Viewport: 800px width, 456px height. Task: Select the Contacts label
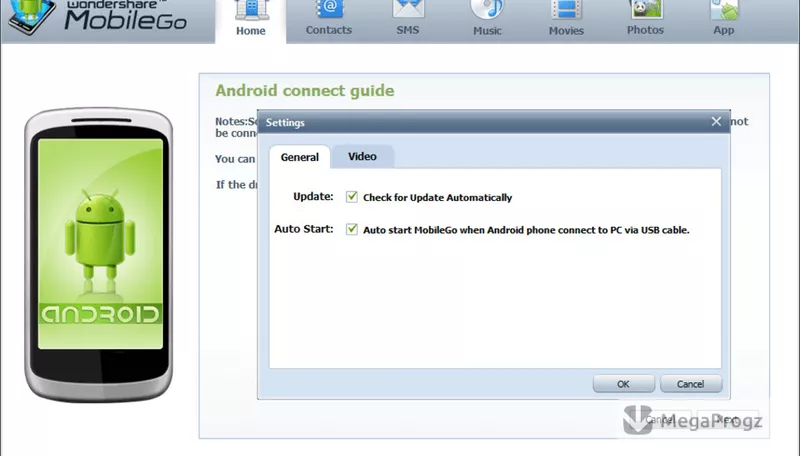(x=329, y=30)
